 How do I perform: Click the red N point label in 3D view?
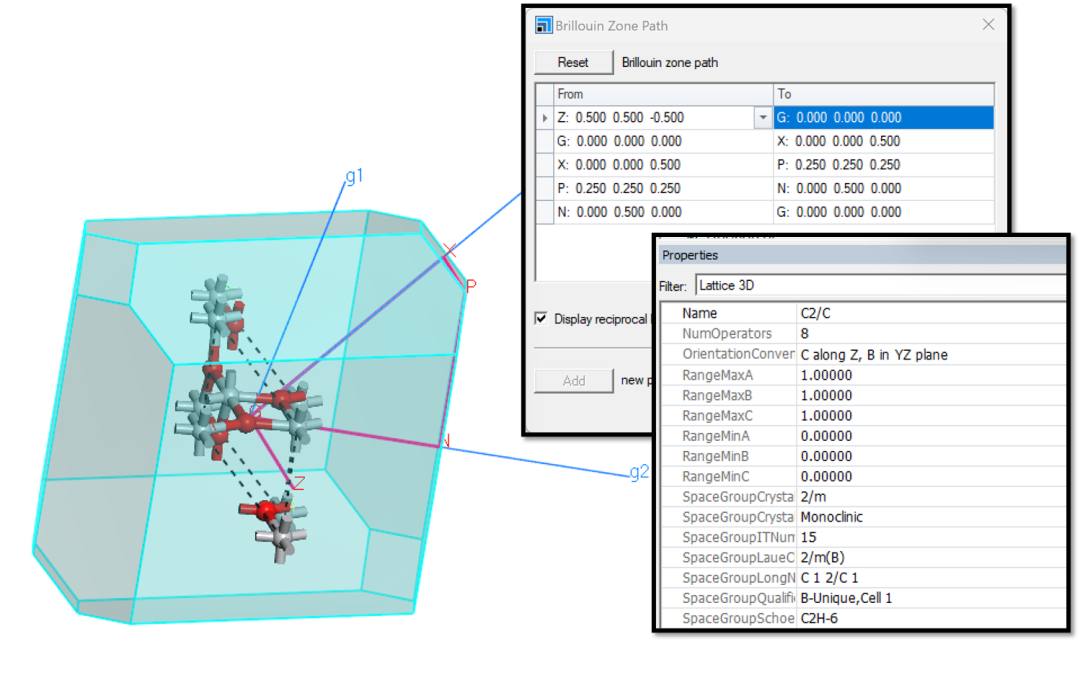[447, 441]
